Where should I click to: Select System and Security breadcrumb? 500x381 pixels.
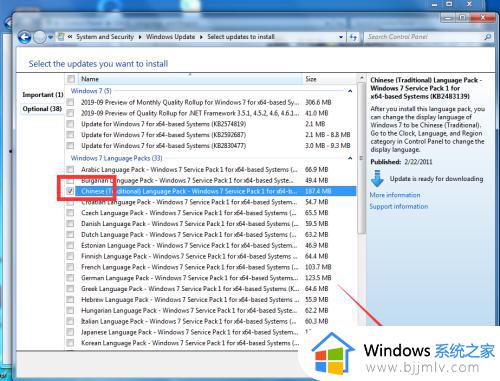[105, 37]
